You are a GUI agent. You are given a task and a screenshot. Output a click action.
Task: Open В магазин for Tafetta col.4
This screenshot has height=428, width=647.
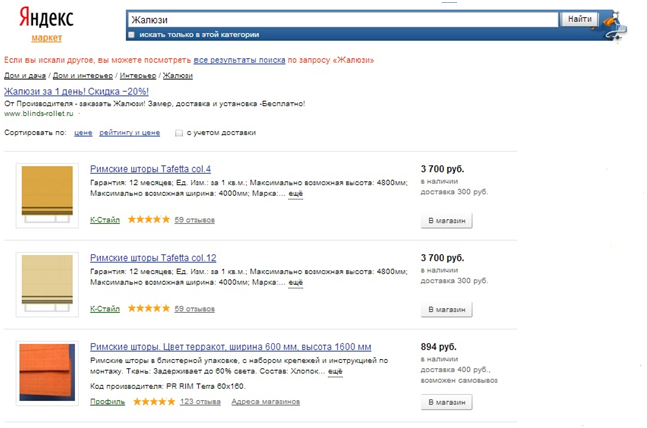(446, 221)
